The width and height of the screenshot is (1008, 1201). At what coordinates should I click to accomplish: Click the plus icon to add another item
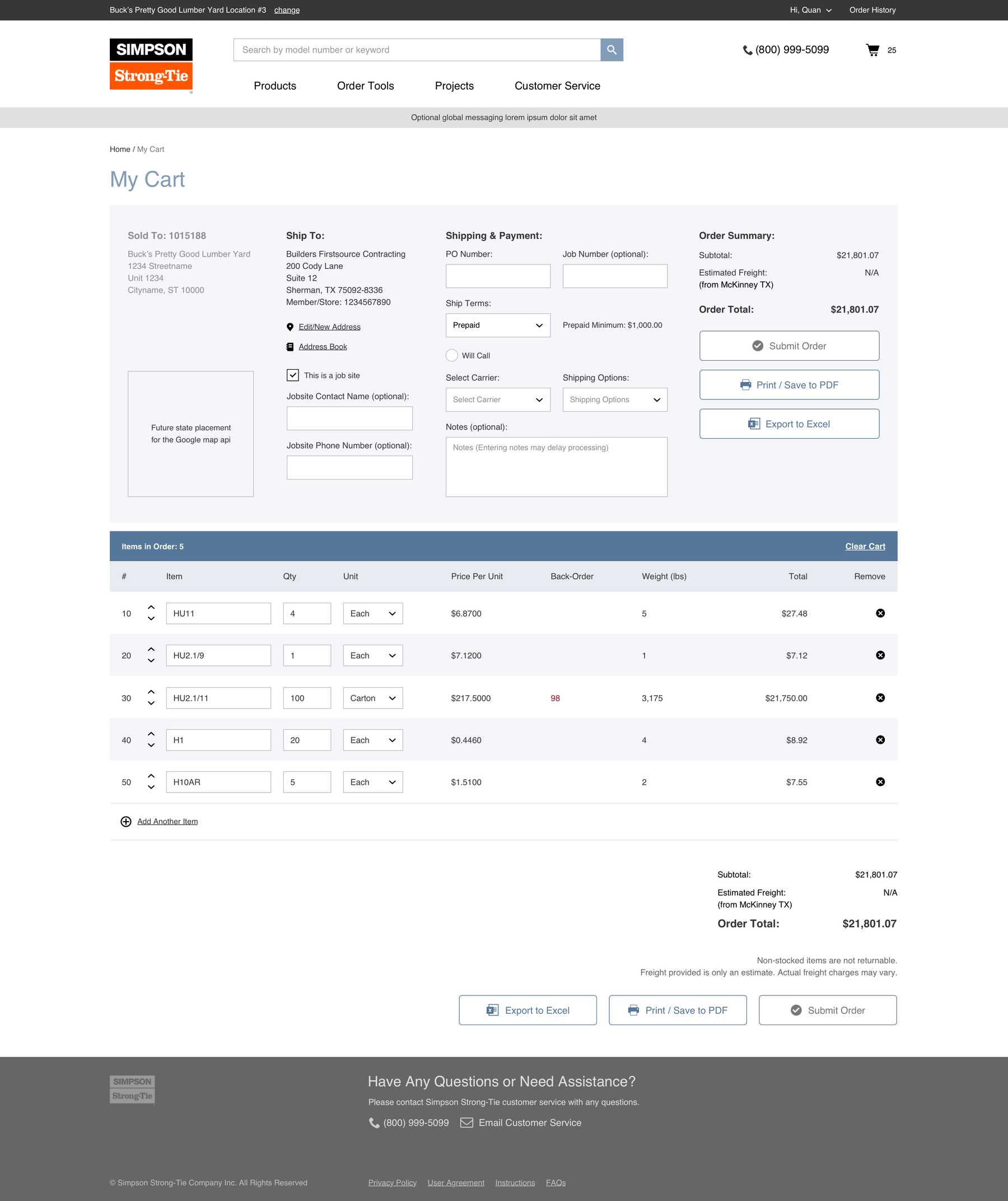click(x=126, y=821)
